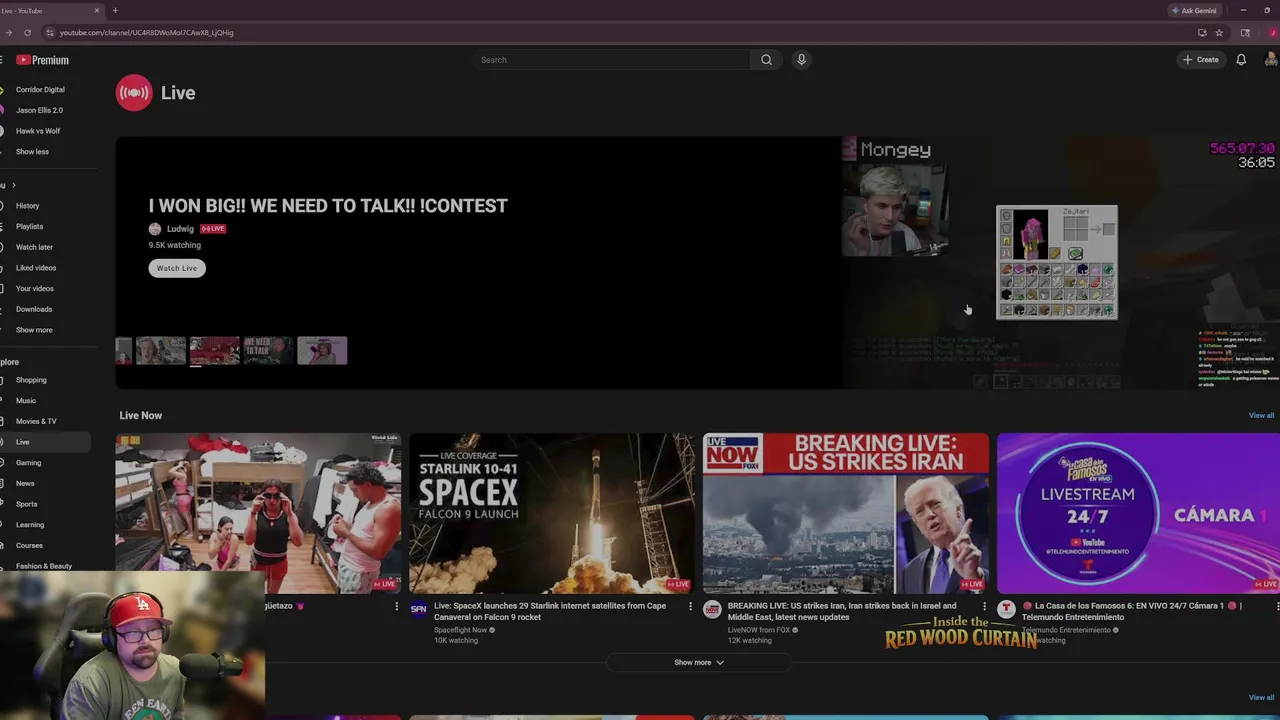Click the Watch Live button
This screenshot has height=720, width=1280.
point(177,268)
